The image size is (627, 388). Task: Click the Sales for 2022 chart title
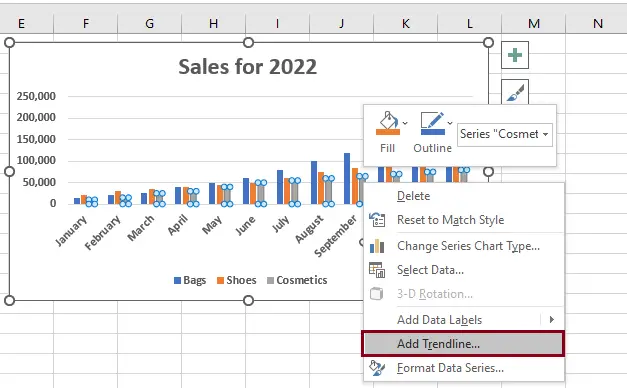click(248, 66)
